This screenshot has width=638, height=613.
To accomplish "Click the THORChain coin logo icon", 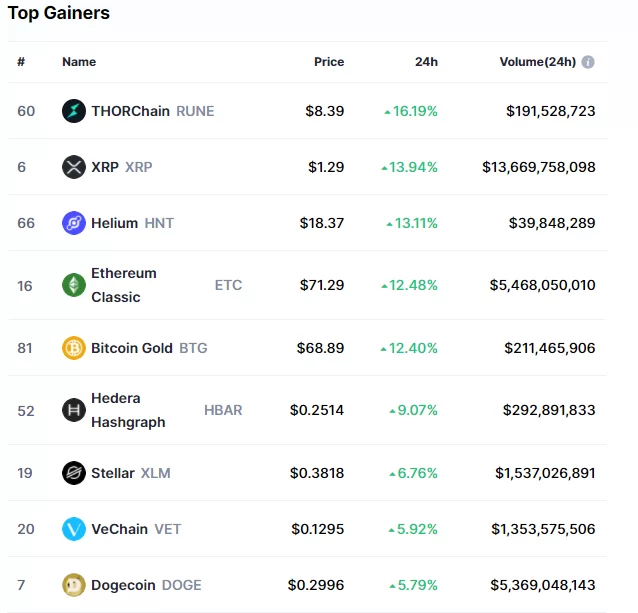I will coord(74,111).
